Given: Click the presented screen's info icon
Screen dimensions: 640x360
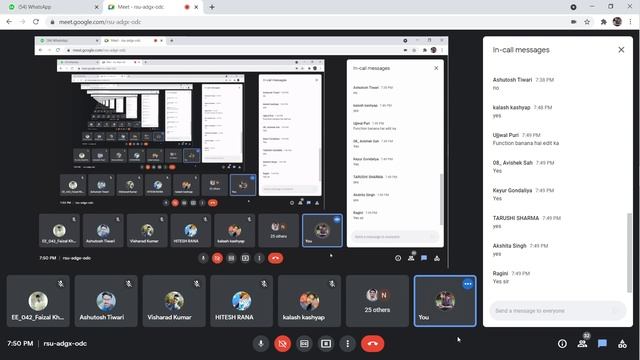Looking at the screenshot, I should pyautogui.click(x=398, y=258).
